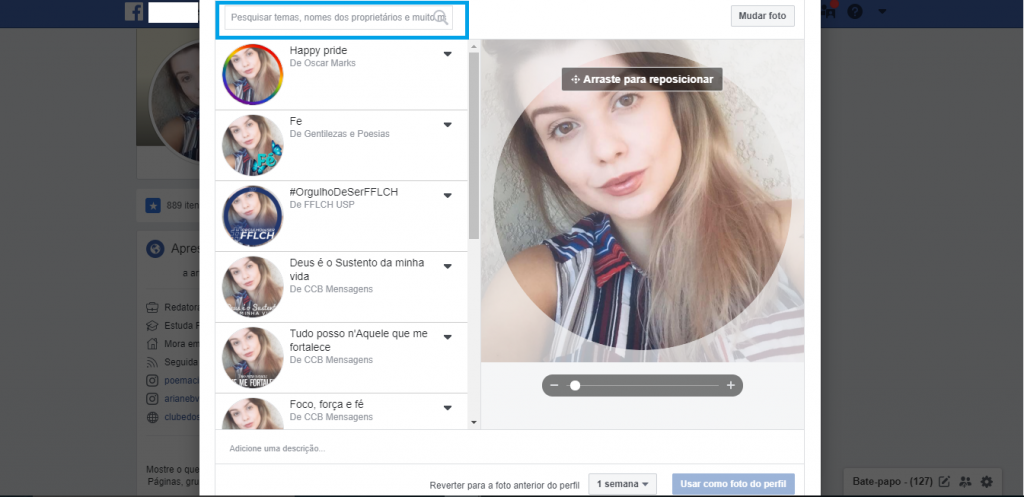
Task: Click the background profile picture on the page
Action: [x=174, y=101]
